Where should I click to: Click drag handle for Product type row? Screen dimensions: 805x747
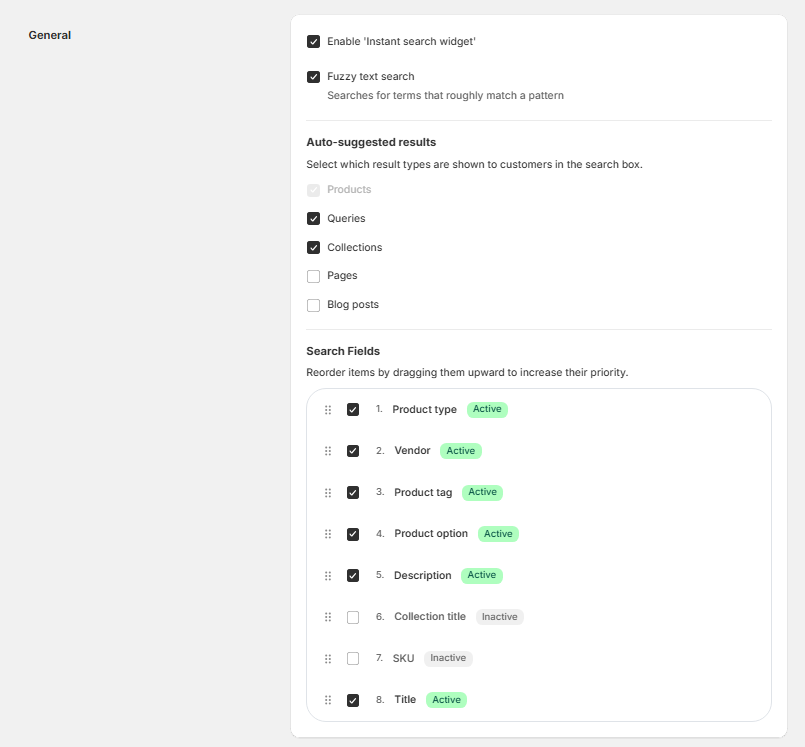[328, 410]
